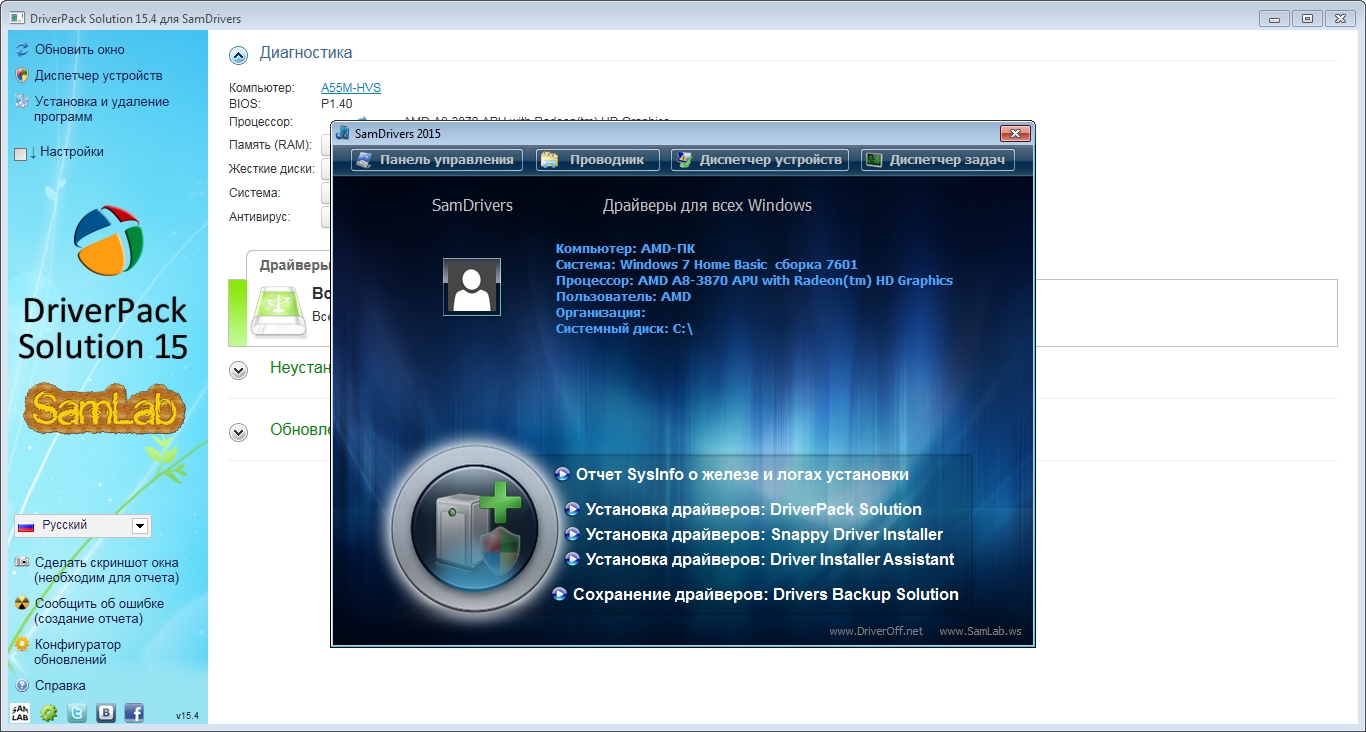Click the Система: Windows 7 Home Basic line
Viewport: 1366px width, 732px height.
(x=706, y=264)
